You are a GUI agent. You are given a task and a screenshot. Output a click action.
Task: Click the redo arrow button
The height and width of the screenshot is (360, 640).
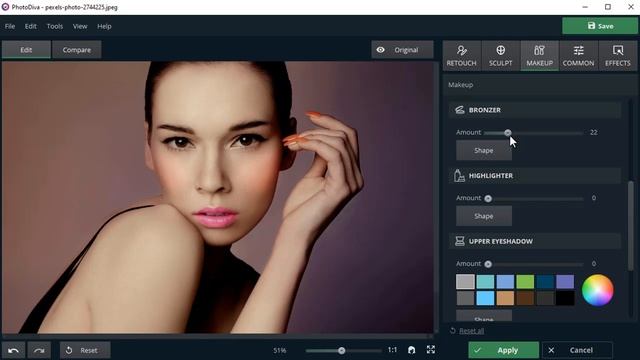click(x=39, y=350)
